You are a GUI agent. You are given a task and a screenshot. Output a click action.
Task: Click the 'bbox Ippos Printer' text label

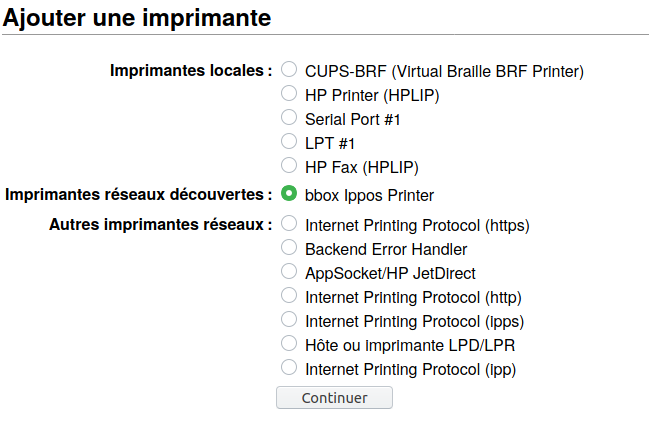pyautogui.click(x=369, y=195)
